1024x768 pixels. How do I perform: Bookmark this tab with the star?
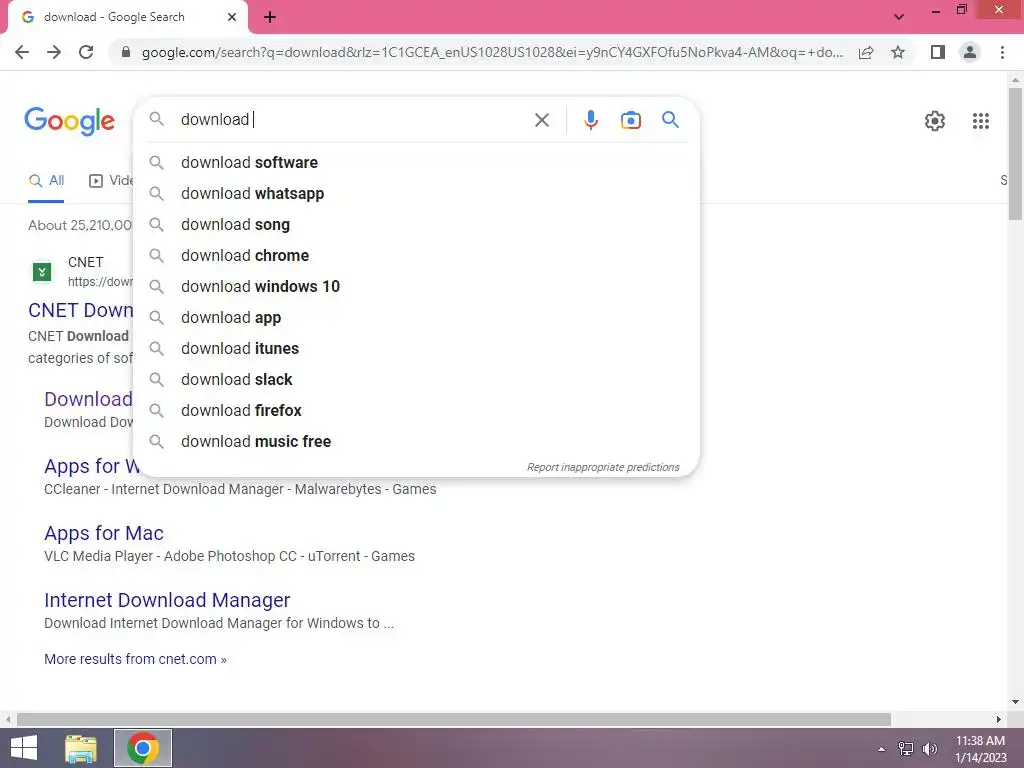coord(898,52)
